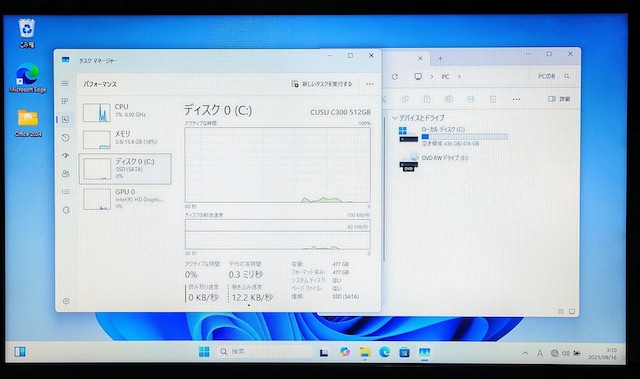Click the disk transfer rate graph
The image size is (640, 379).
[x=278, y=235]
